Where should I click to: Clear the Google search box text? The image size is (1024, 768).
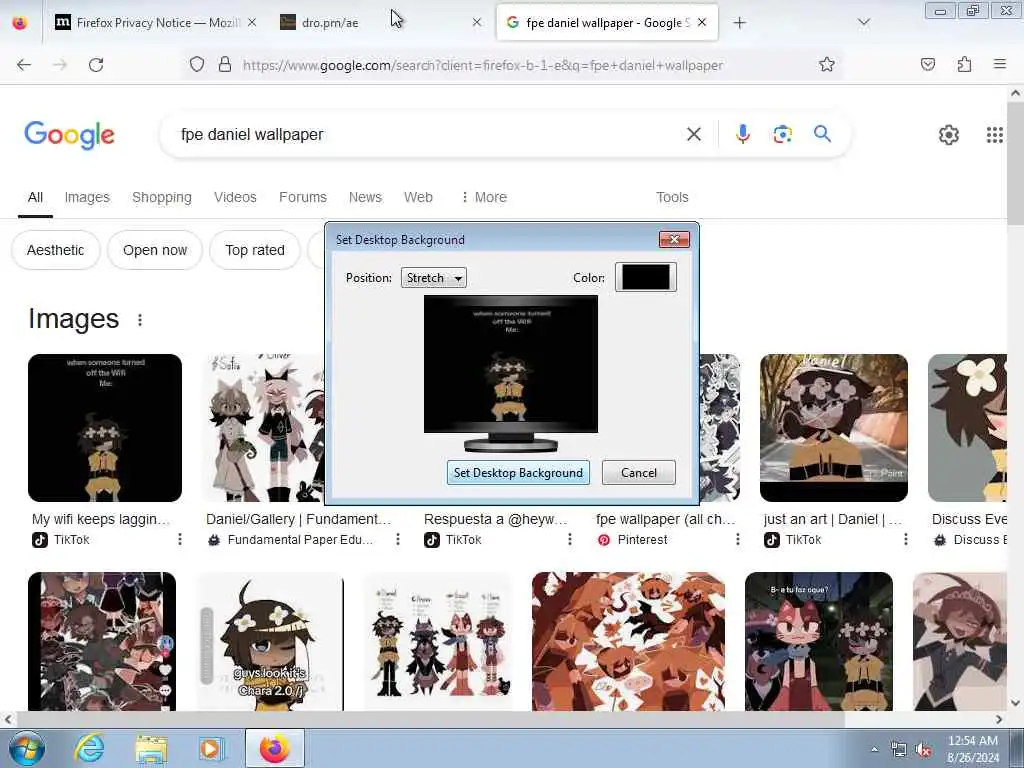(694, 135)
